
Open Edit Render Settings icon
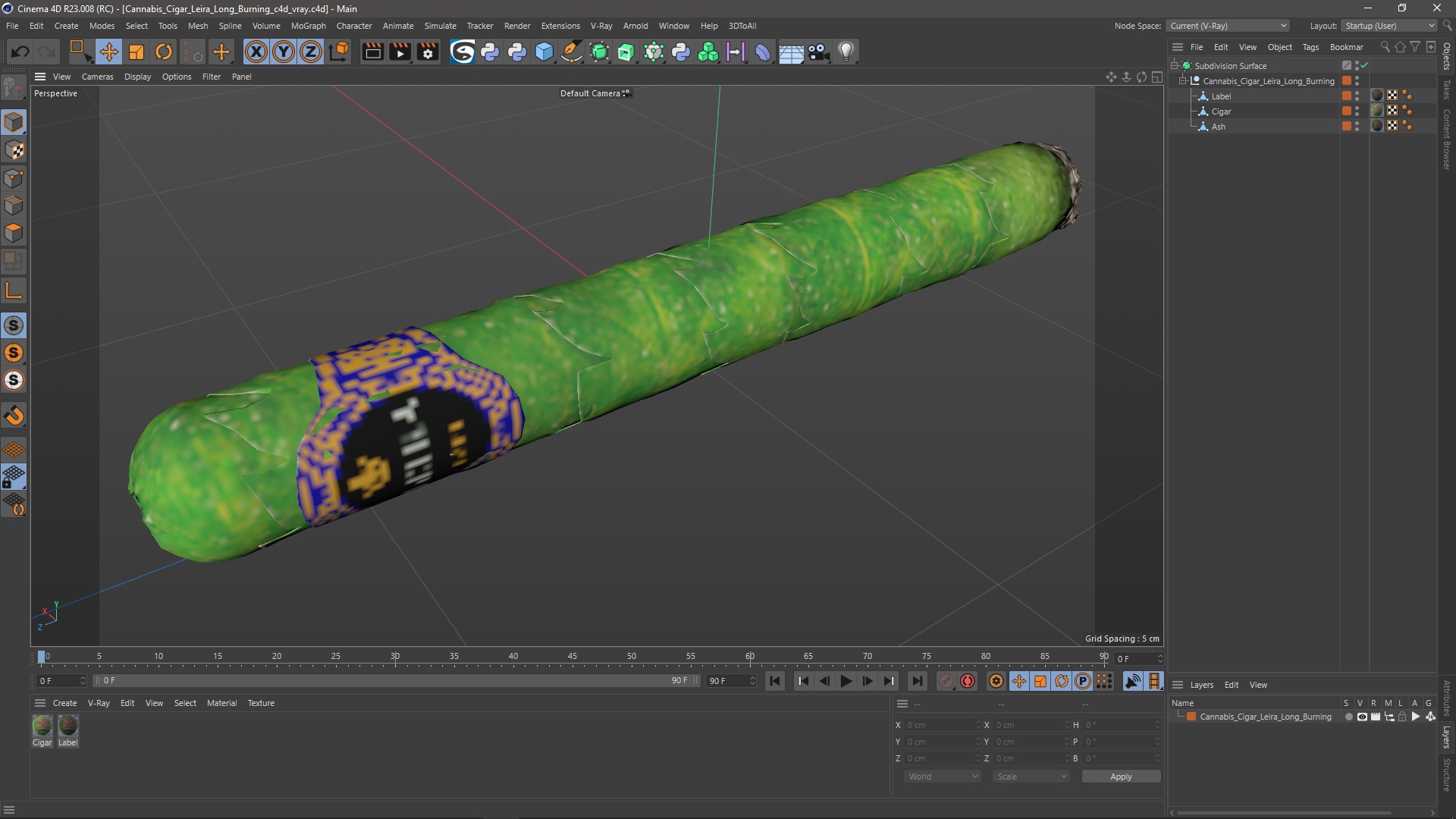click(428, 52)
